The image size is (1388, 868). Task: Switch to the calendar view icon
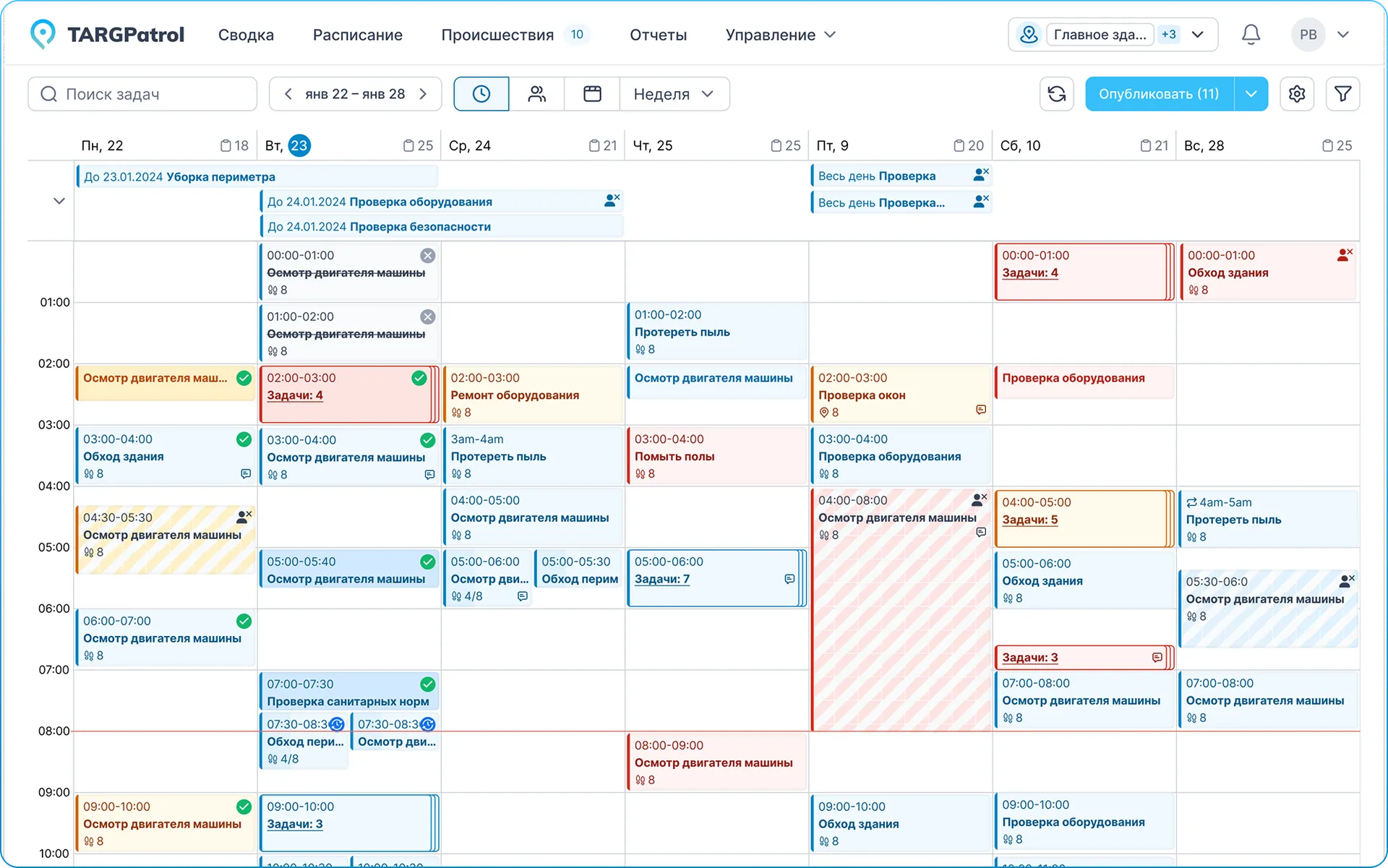click(x=592, y=94)
